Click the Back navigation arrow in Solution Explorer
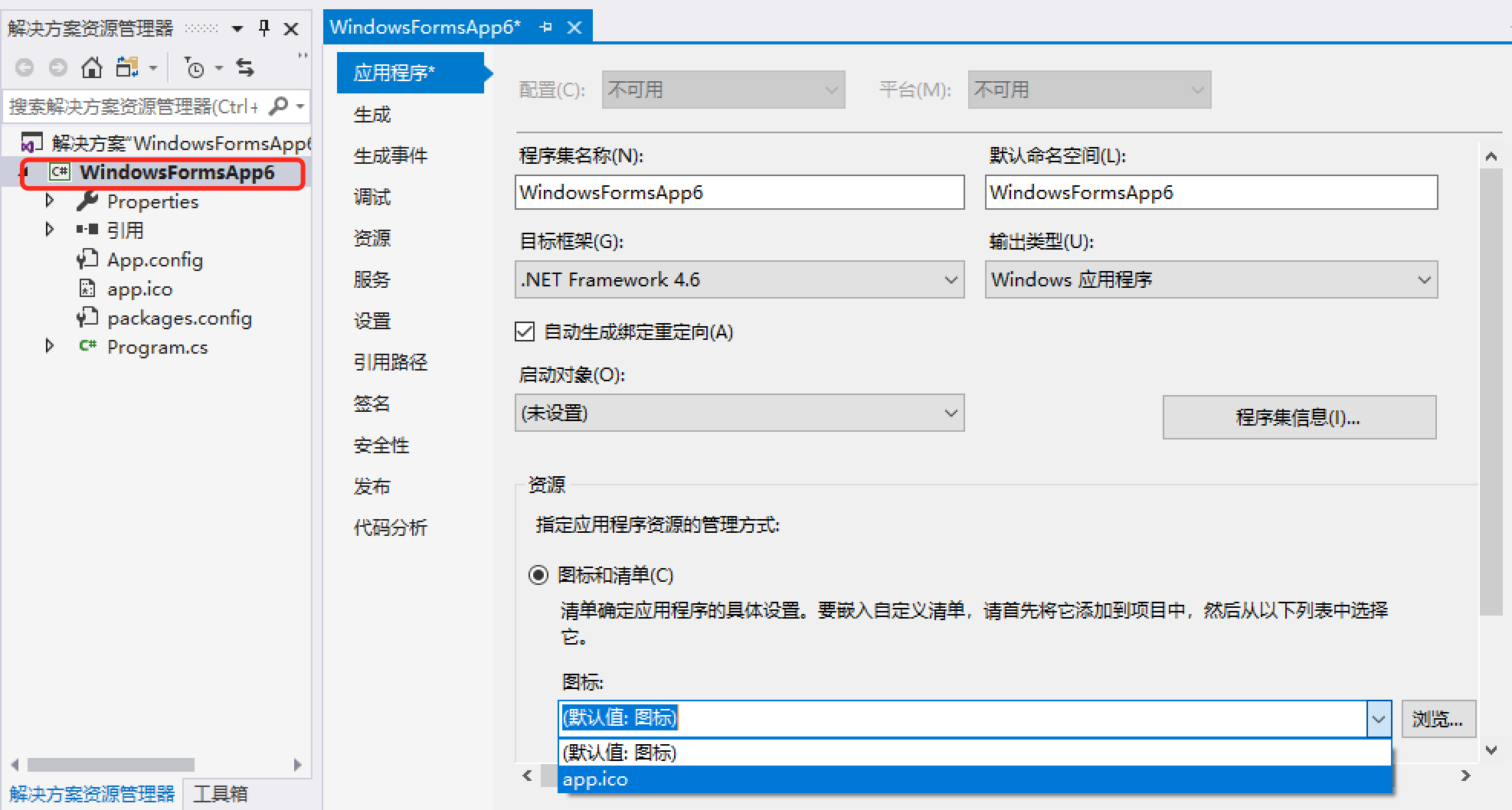The width and height of the screenshot is (1512, 810). tap(25, 68)
